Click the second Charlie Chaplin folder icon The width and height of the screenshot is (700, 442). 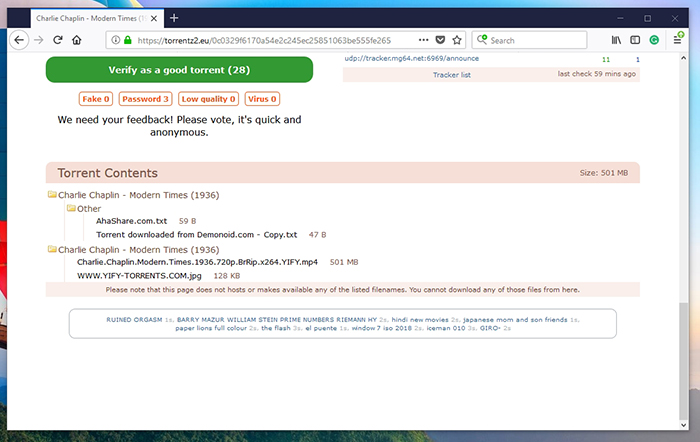point(52,249)
